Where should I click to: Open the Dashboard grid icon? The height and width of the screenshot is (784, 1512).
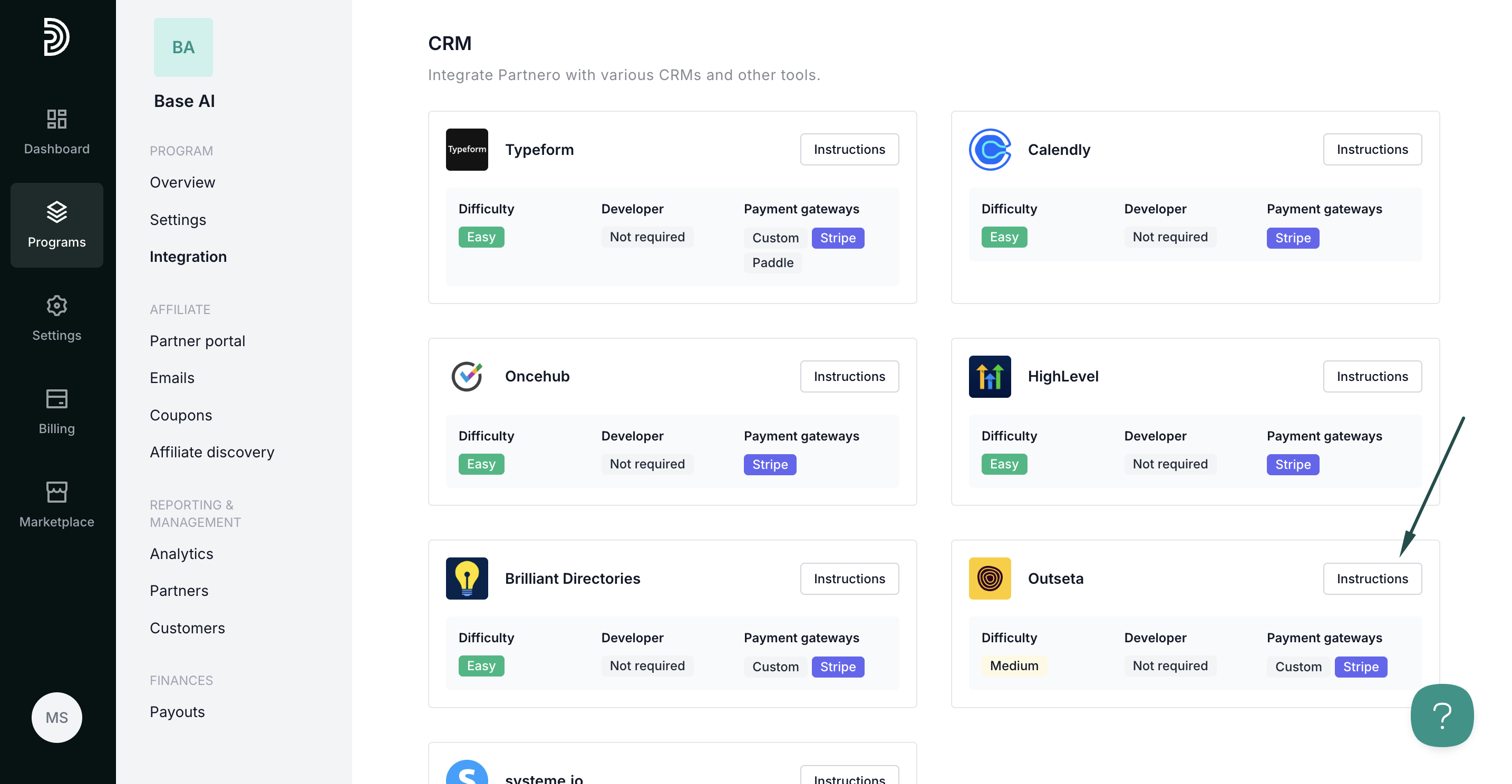tap(56, 119)
